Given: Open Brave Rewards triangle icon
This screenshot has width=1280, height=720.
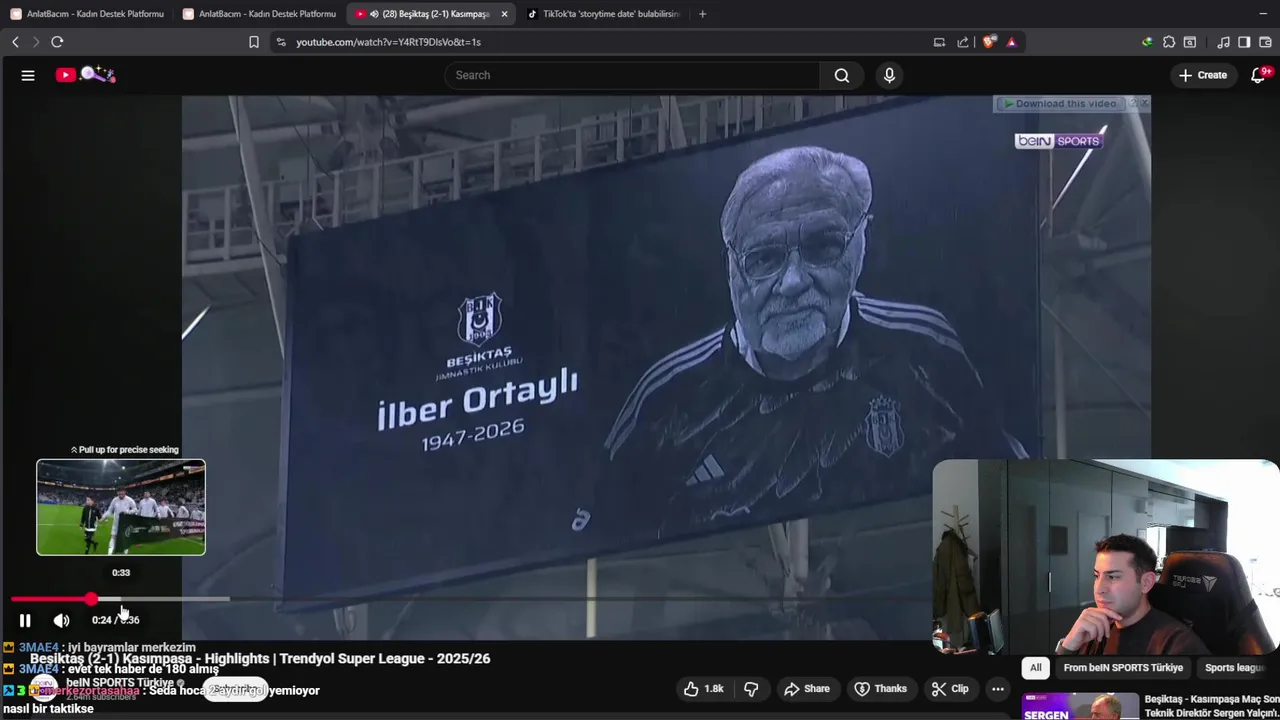Looking at the screenshot, I should [x=1011, y=42].
